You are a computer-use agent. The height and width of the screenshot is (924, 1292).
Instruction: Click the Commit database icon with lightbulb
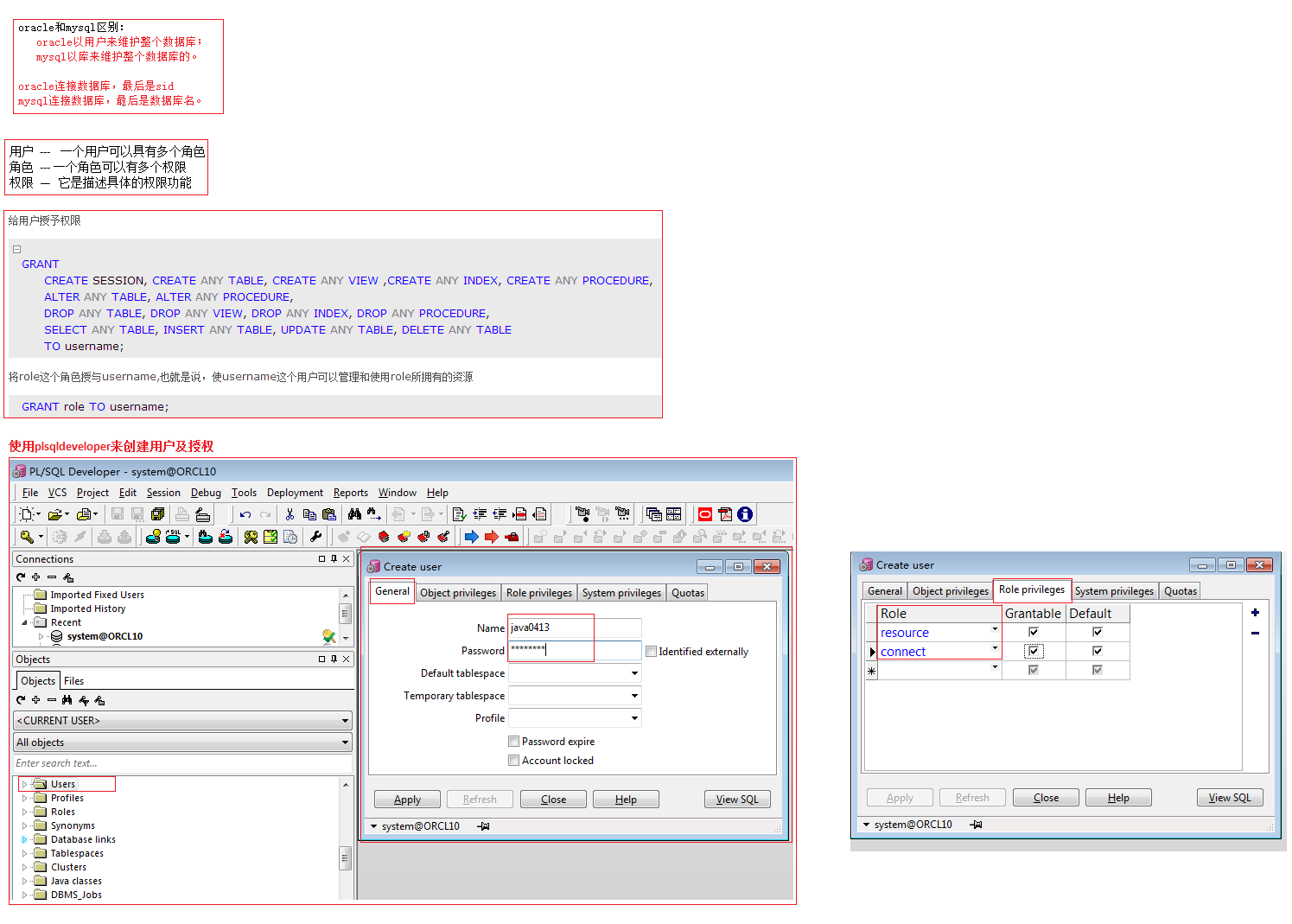point(153,537)
